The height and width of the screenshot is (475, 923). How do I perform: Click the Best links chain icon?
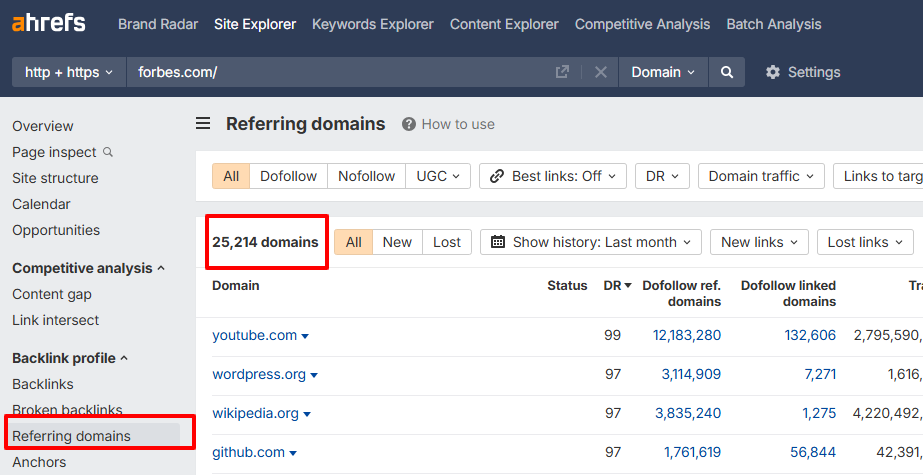point(497,176)
